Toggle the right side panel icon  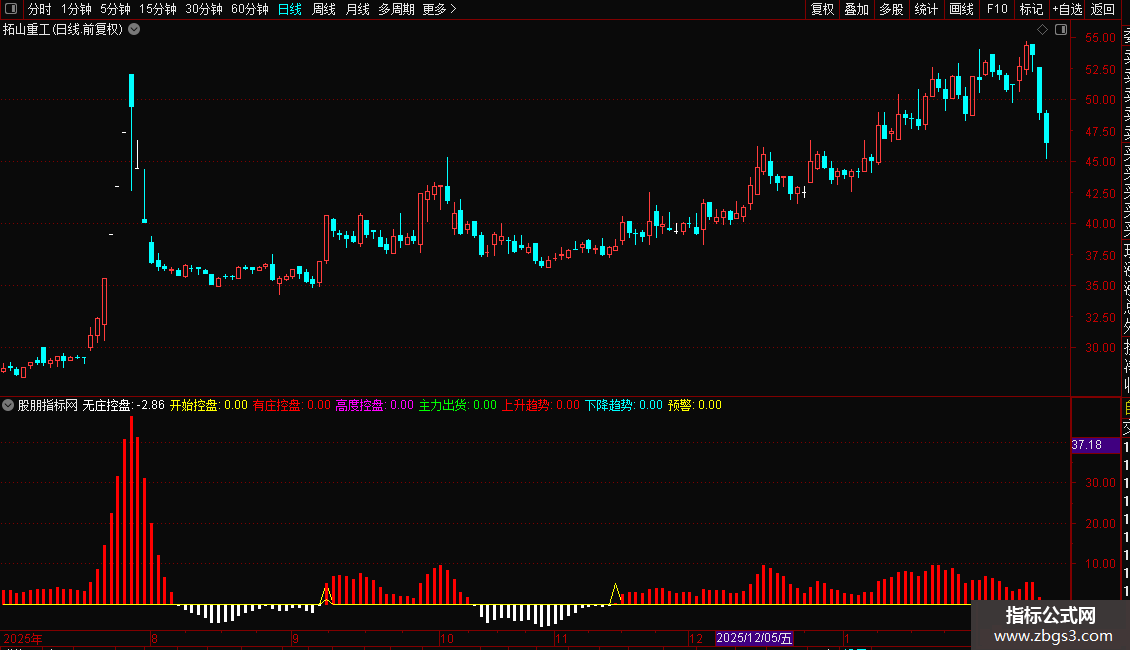click(1061, 30)
